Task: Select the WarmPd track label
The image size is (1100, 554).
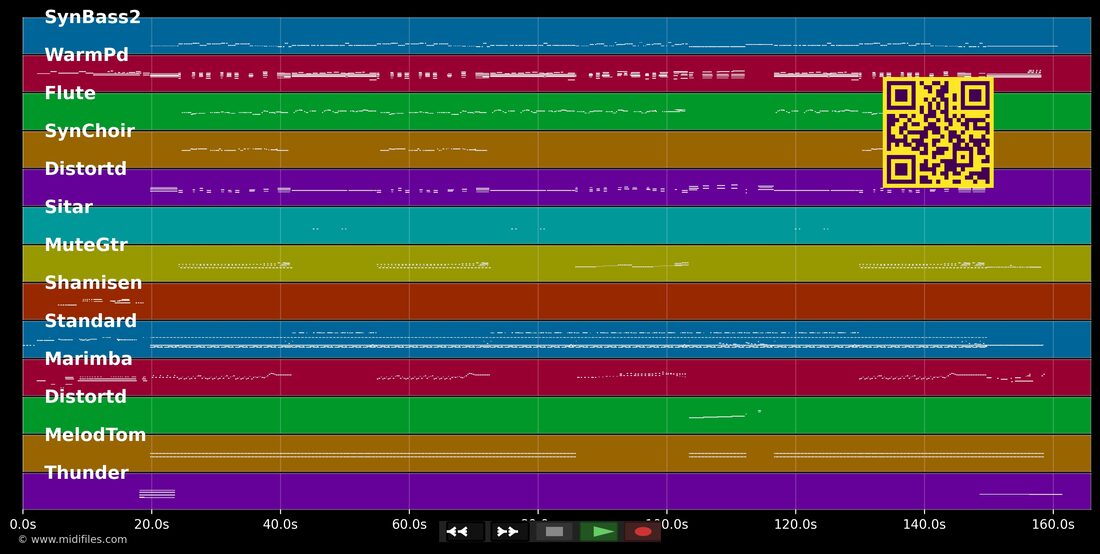Action: 86,55
